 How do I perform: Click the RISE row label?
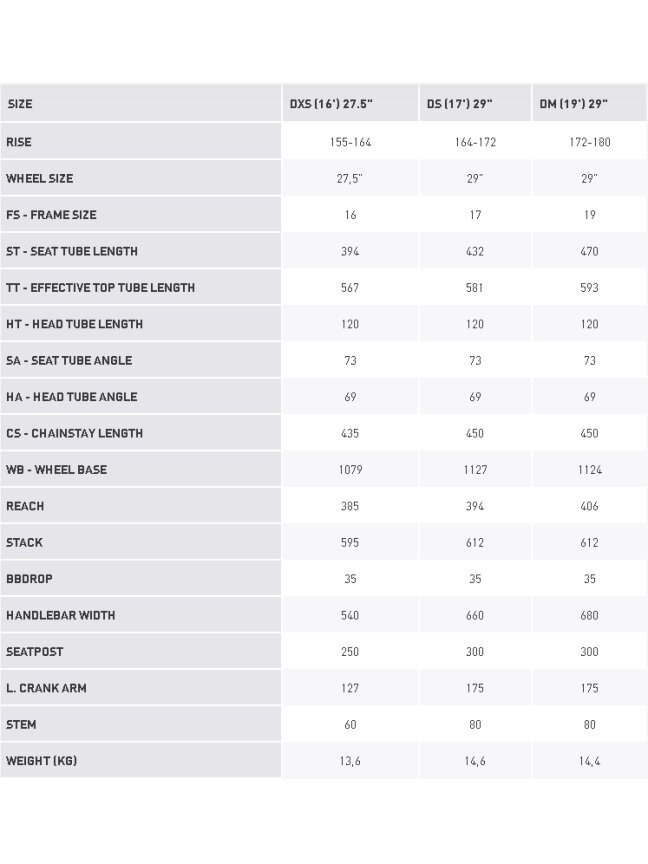19,142
